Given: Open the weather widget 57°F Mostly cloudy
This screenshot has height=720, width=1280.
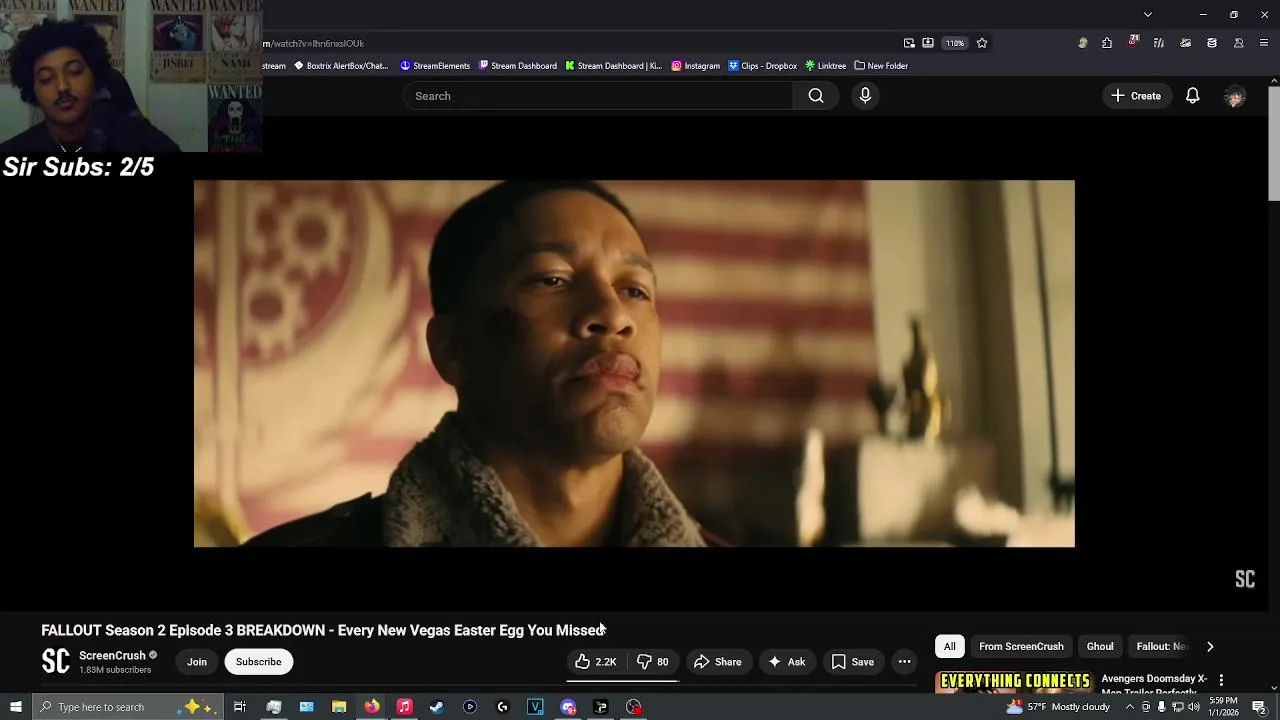Looking at the screenshot, I should coord(1058,707).
